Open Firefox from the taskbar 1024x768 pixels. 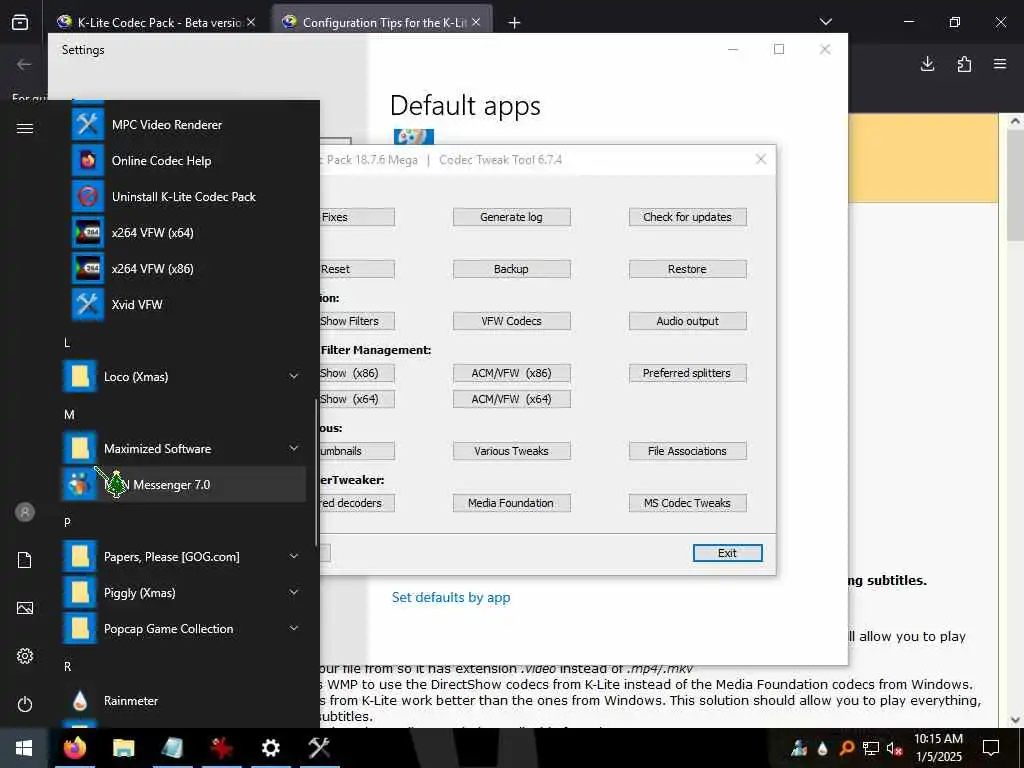[74, 748]
